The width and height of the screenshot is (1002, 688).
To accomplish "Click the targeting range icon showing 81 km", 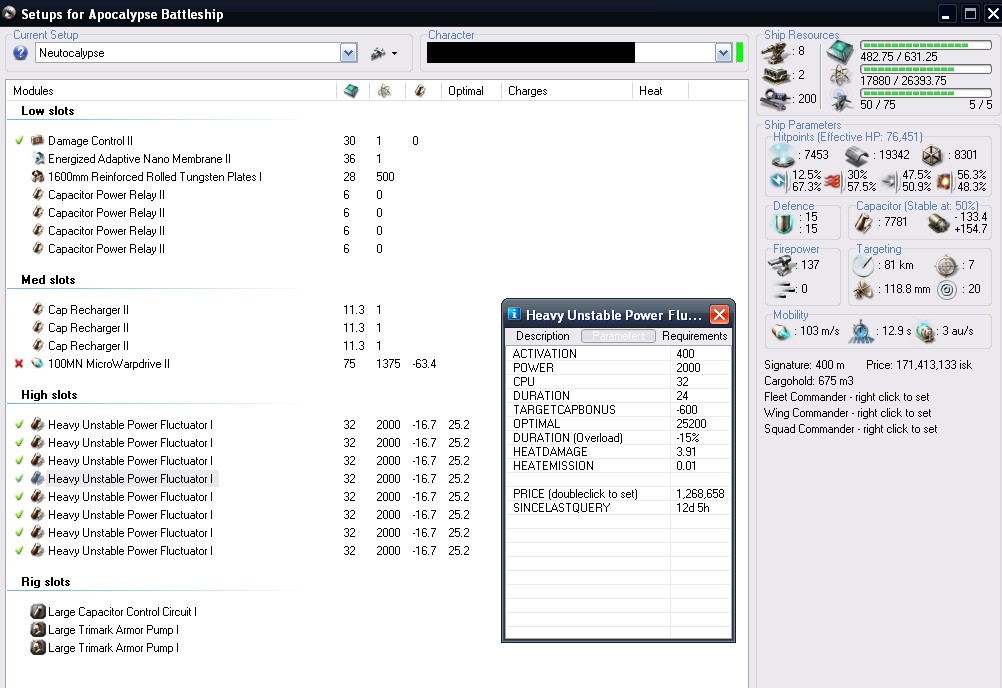I will [863, 265].
